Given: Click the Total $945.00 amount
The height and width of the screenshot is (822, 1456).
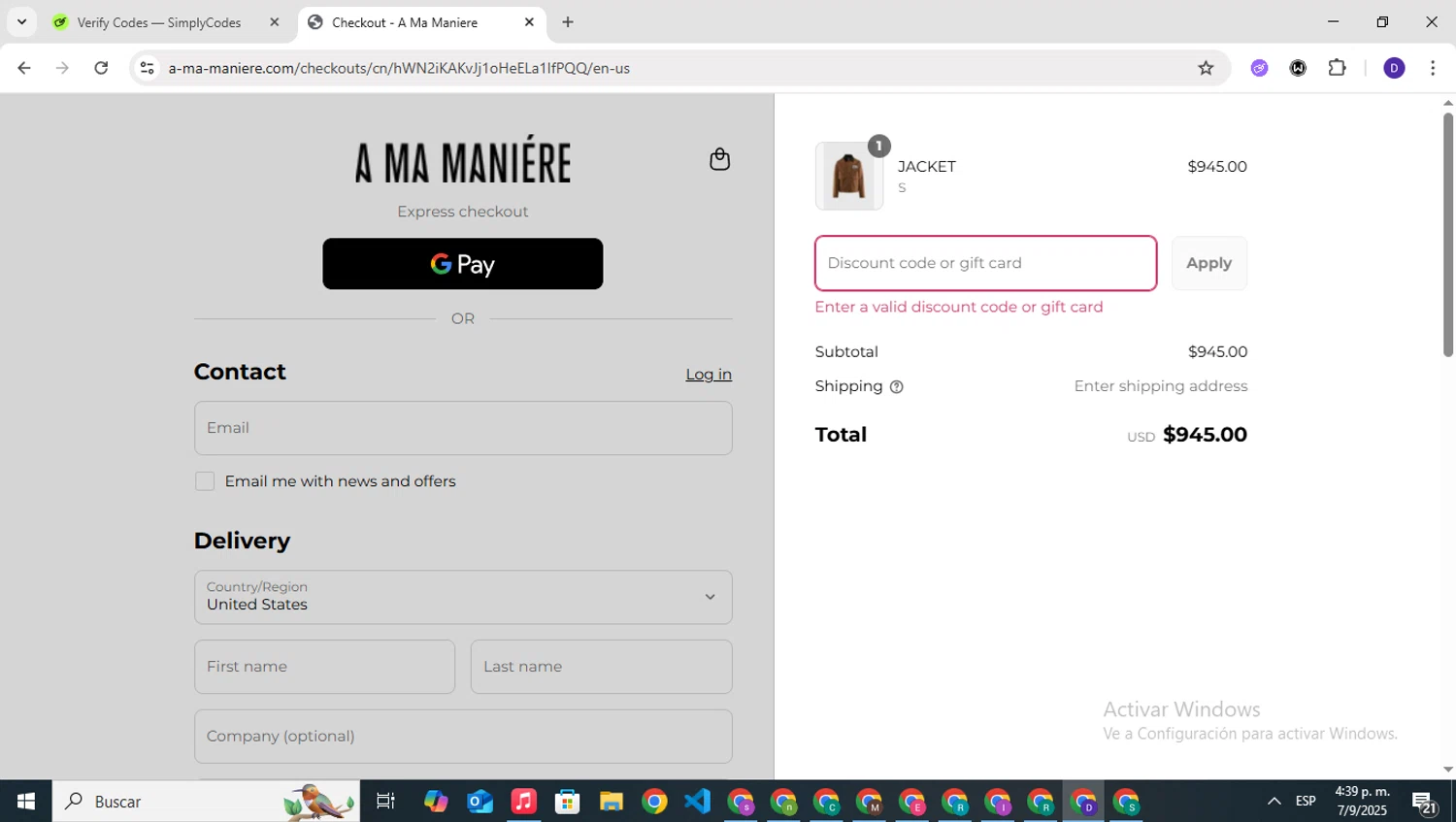Looking at the screenshot, I should pyautogui.click(x=1205, y=435).
